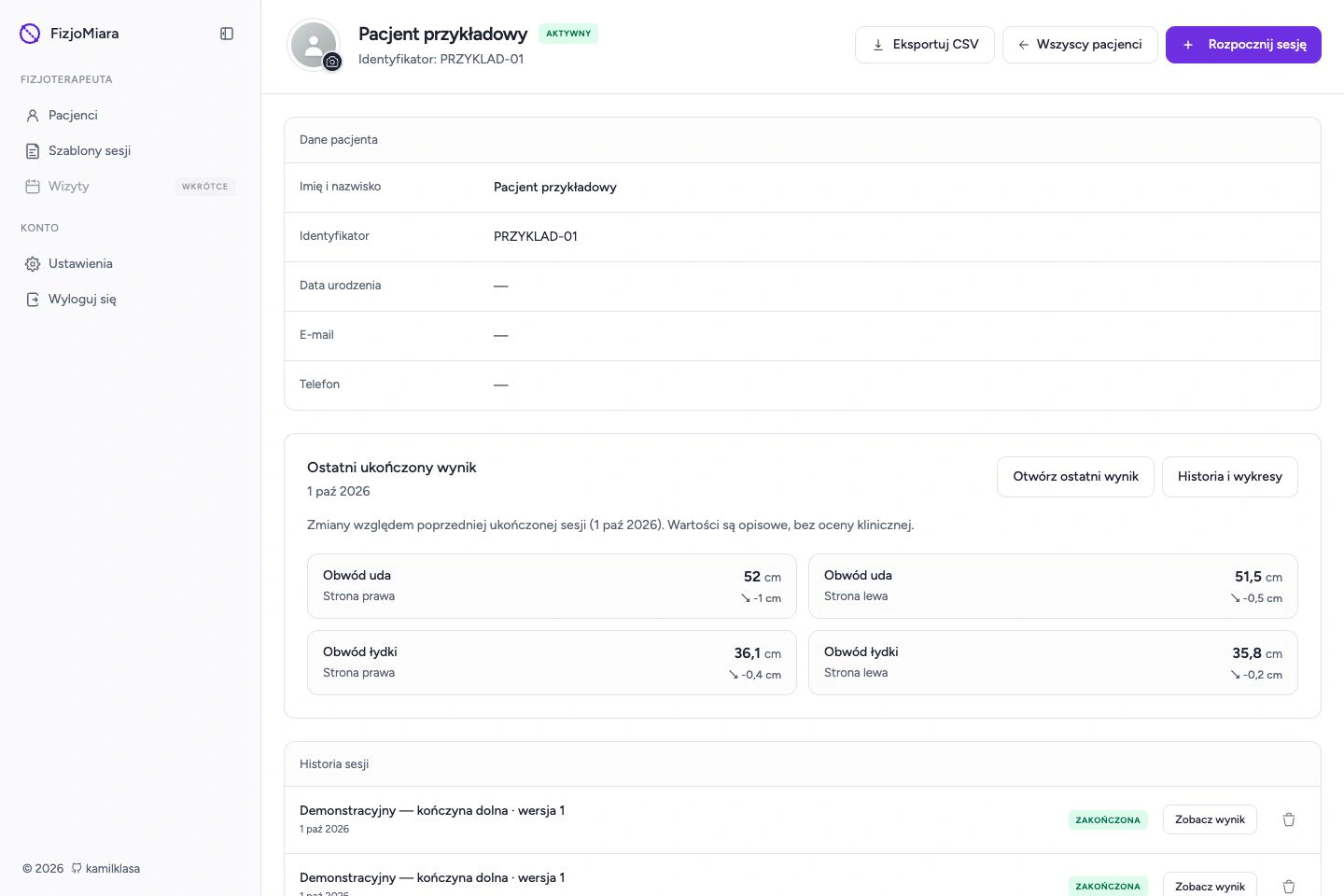Click the Ostatni ukończony wynik heading
The width and height of the screenshot is (1344, 896).
coord(392,468)
